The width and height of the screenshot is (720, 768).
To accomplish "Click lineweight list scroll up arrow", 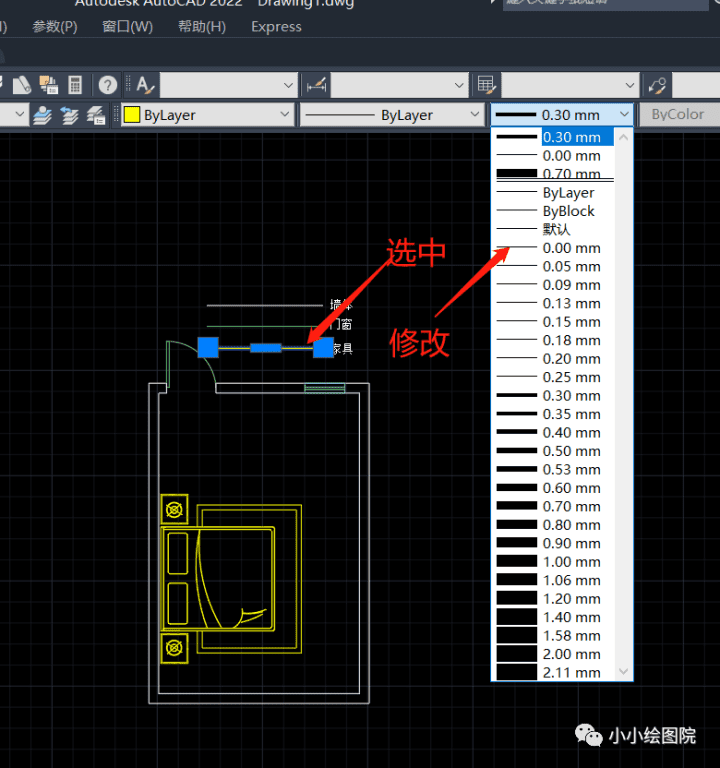I will [624, 137].
